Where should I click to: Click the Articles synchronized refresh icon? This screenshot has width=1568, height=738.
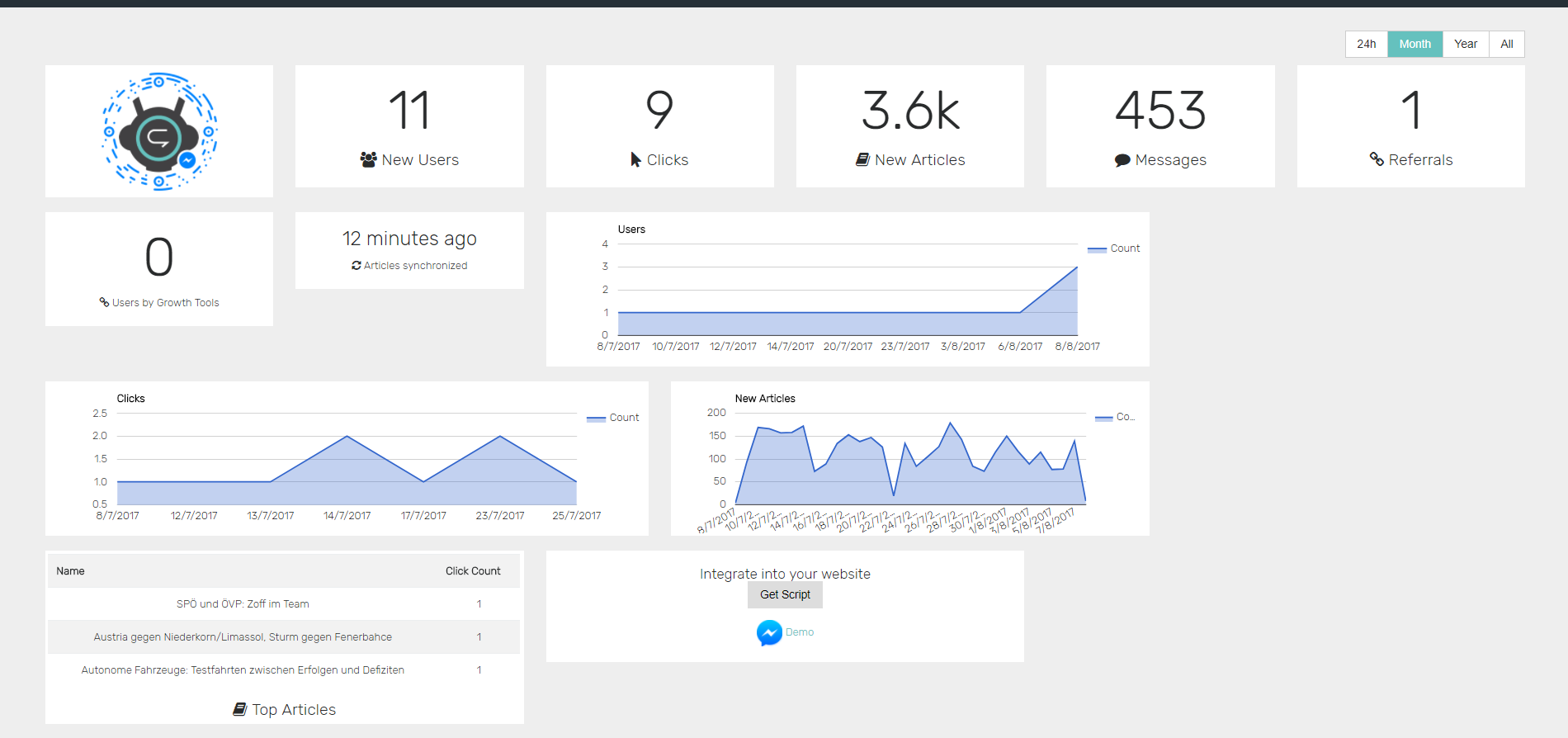pos(357,266)
